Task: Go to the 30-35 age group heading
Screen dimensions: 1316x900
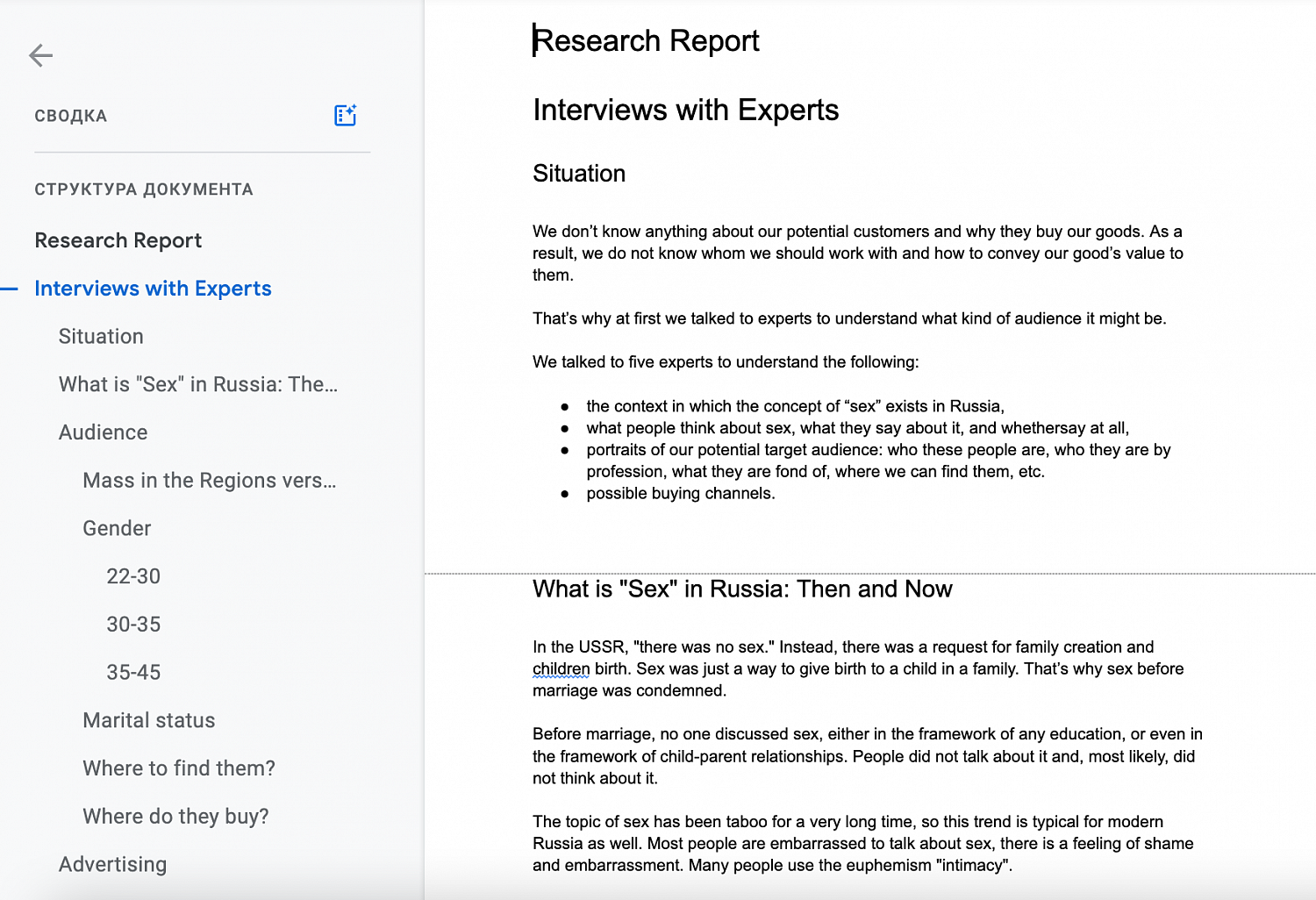Action: point(133,625)
